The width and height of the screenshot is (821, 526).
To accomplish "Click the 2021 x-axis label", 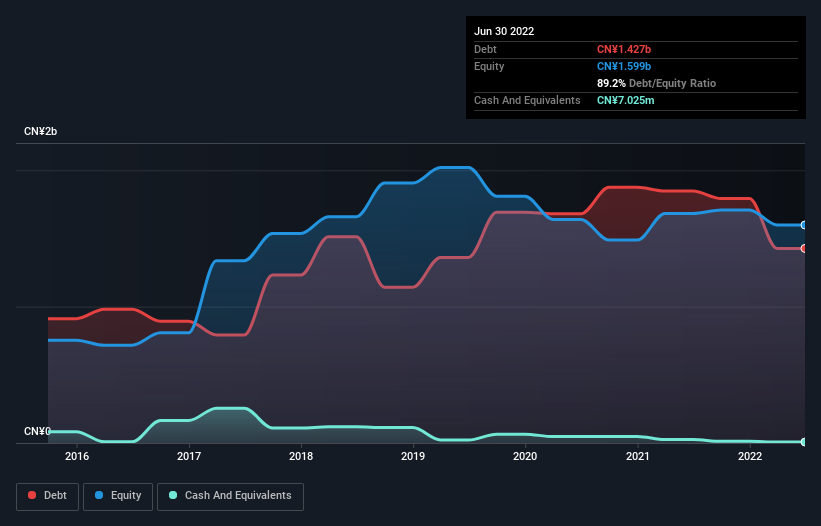I will coord(638,456).
